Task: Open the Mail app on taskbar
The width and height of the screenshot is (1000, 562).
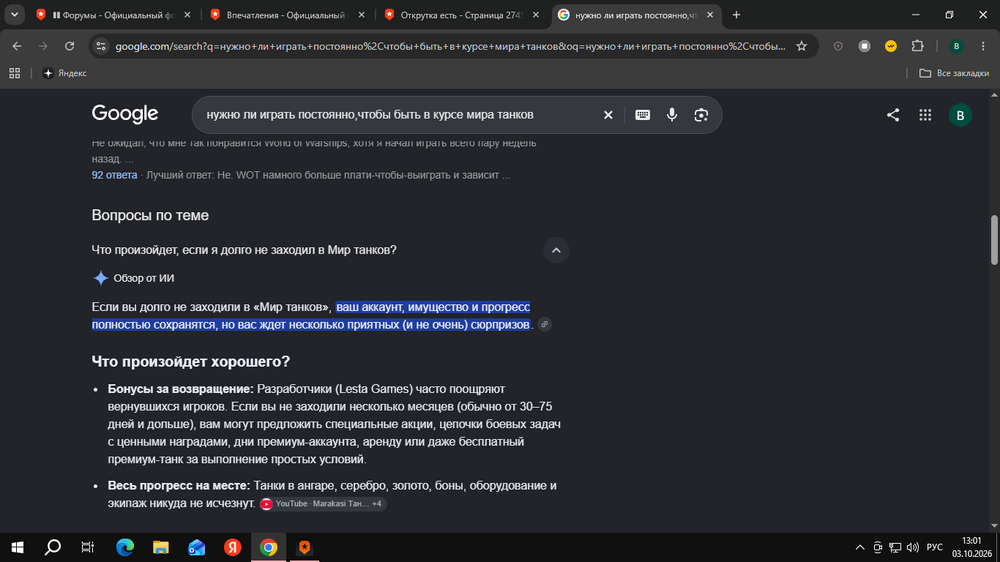Action: pos(196,547)
